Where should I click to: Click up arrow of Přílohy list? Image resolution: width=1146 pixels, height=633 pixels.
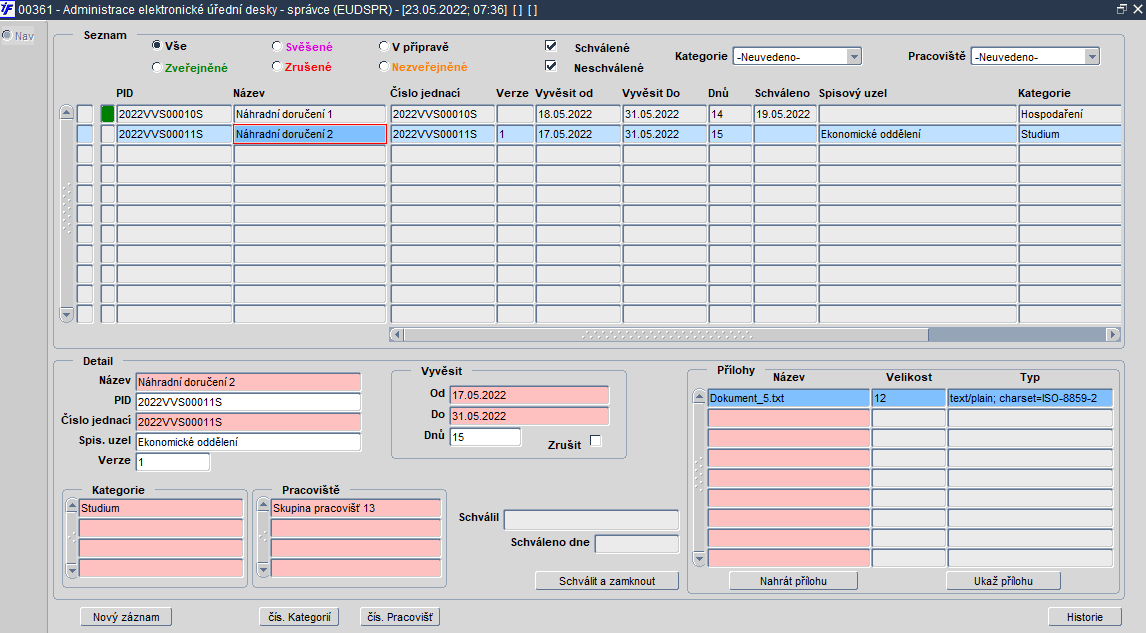pos(699,398)
